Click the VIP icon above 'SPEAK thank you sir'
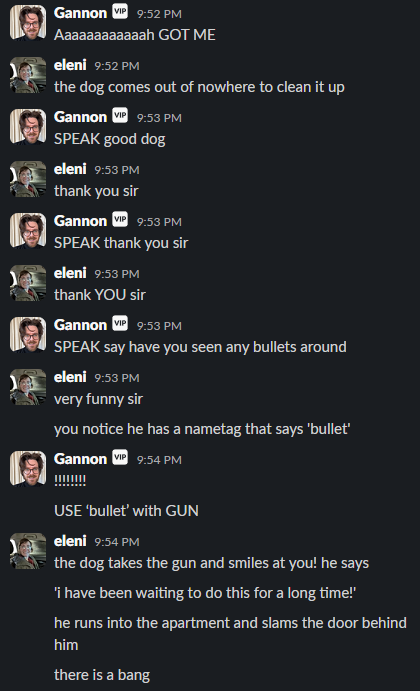 point(120,219)
